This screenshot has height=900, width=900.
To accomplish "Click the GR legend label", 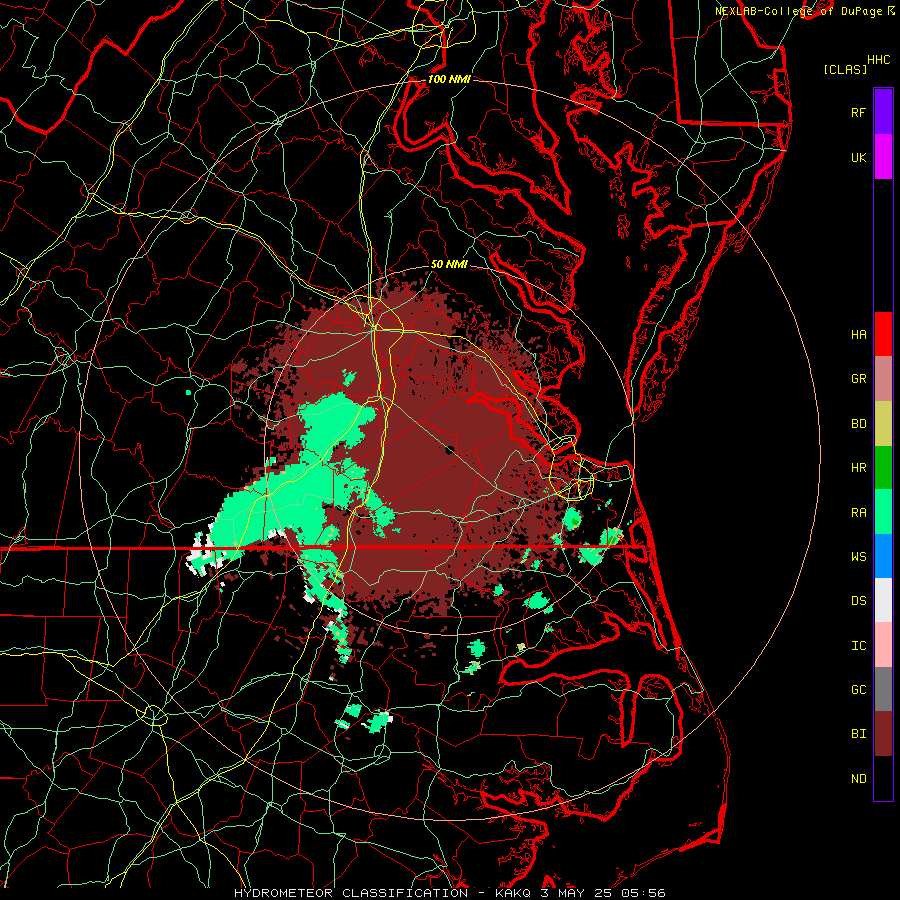I will point(859,379).
